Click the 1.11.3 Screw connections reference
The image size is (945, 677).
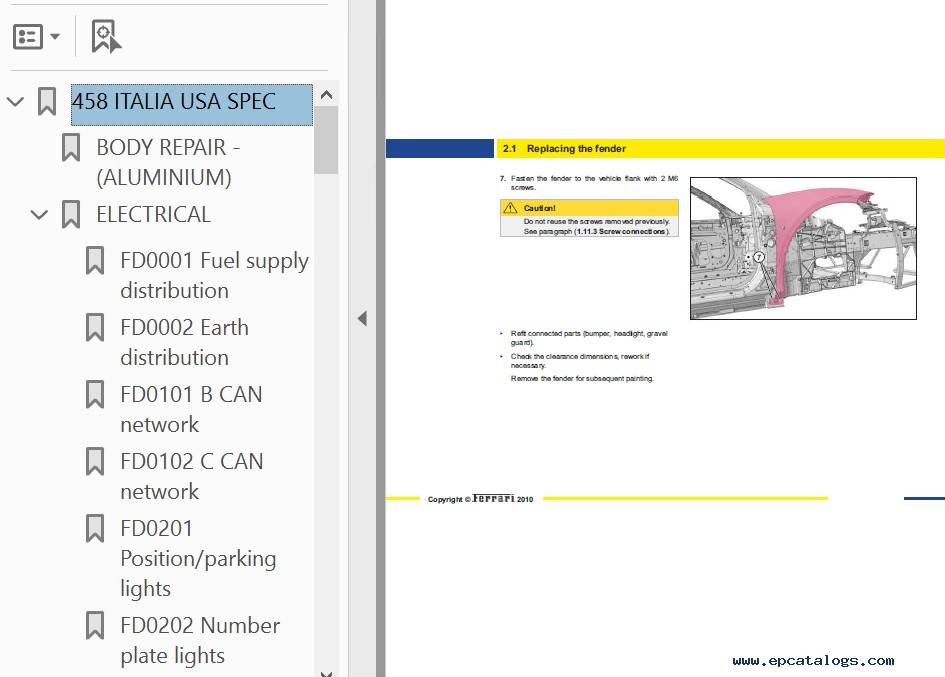(x=620, y=231)
